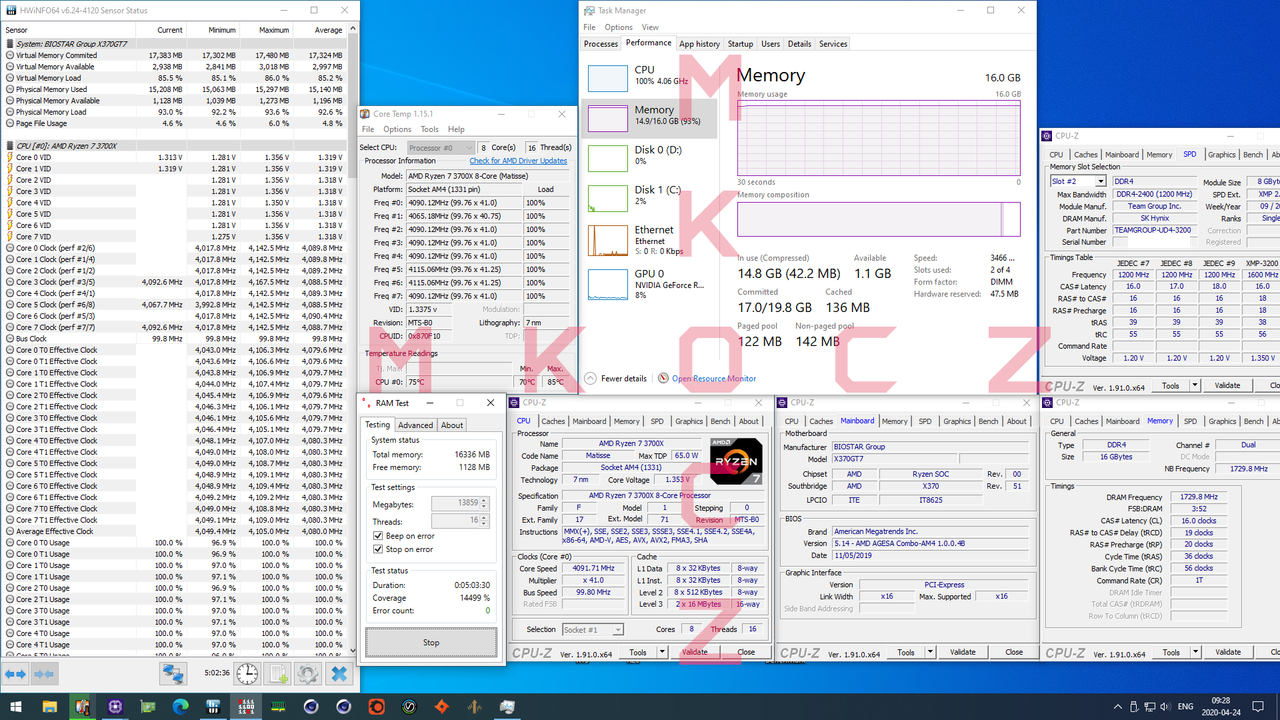Click the orange diamond taskbar icon

[x=441, y=707]
